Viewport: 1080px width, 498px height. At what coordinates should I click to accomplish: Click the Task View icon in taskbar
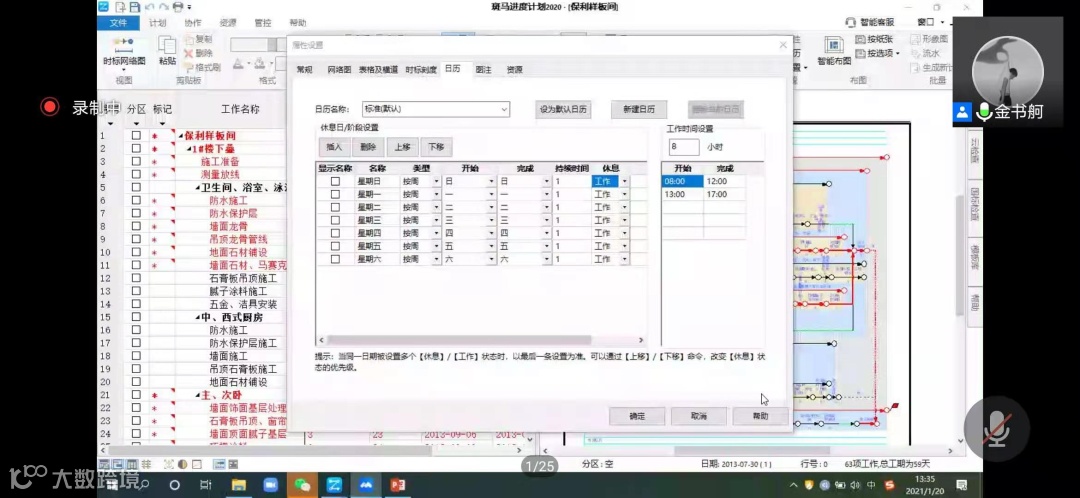point(206,485)
